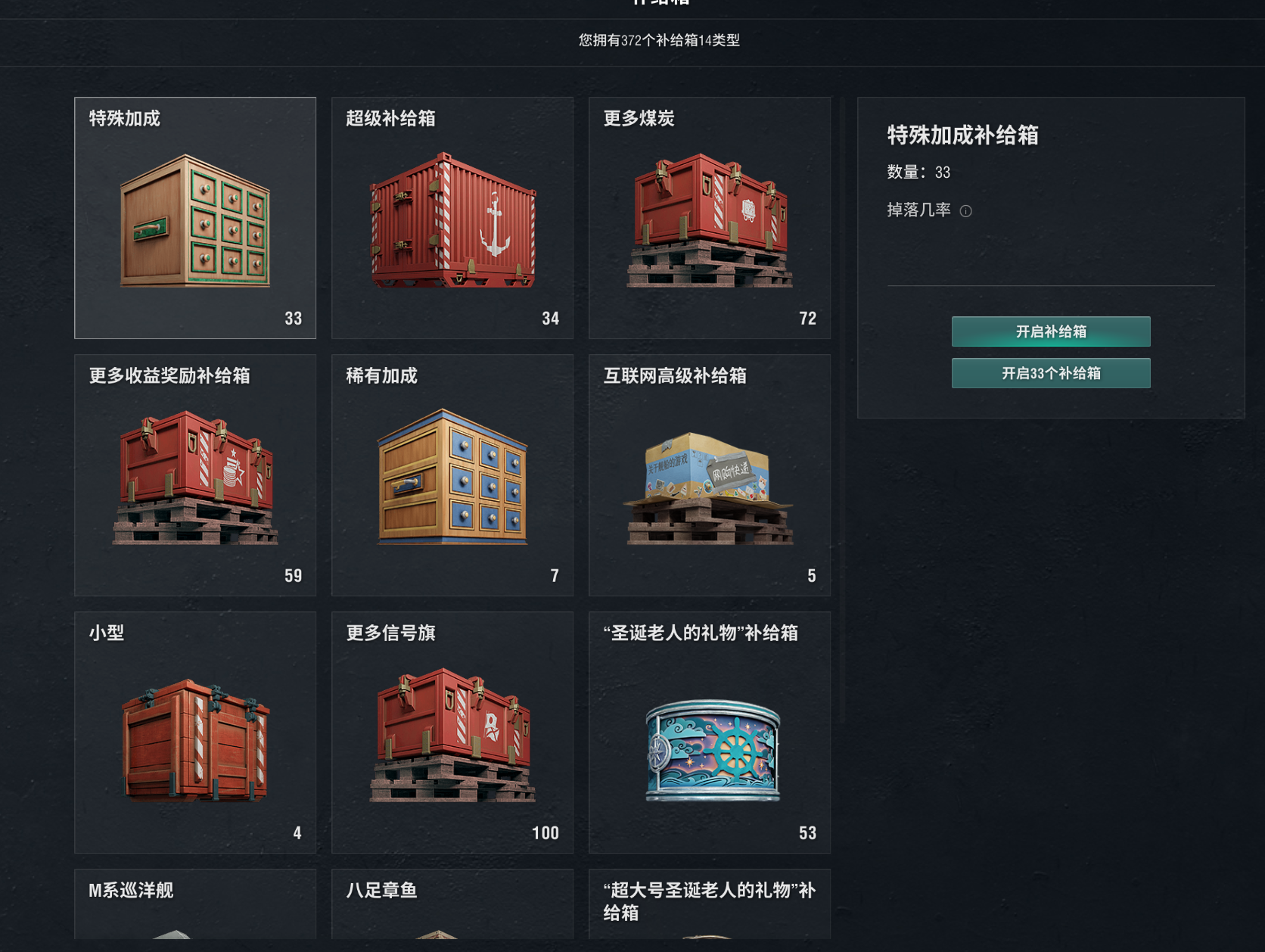Open the 八足章鱼 container tile
Screen dimensions: 1265x952
(x=452, y=904)
